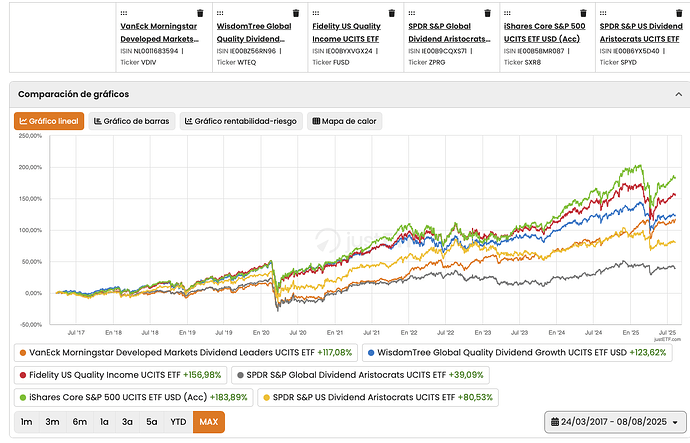Click drag handle of SPDR US Dividend column

pyautogui.click(x=603, y=13)
